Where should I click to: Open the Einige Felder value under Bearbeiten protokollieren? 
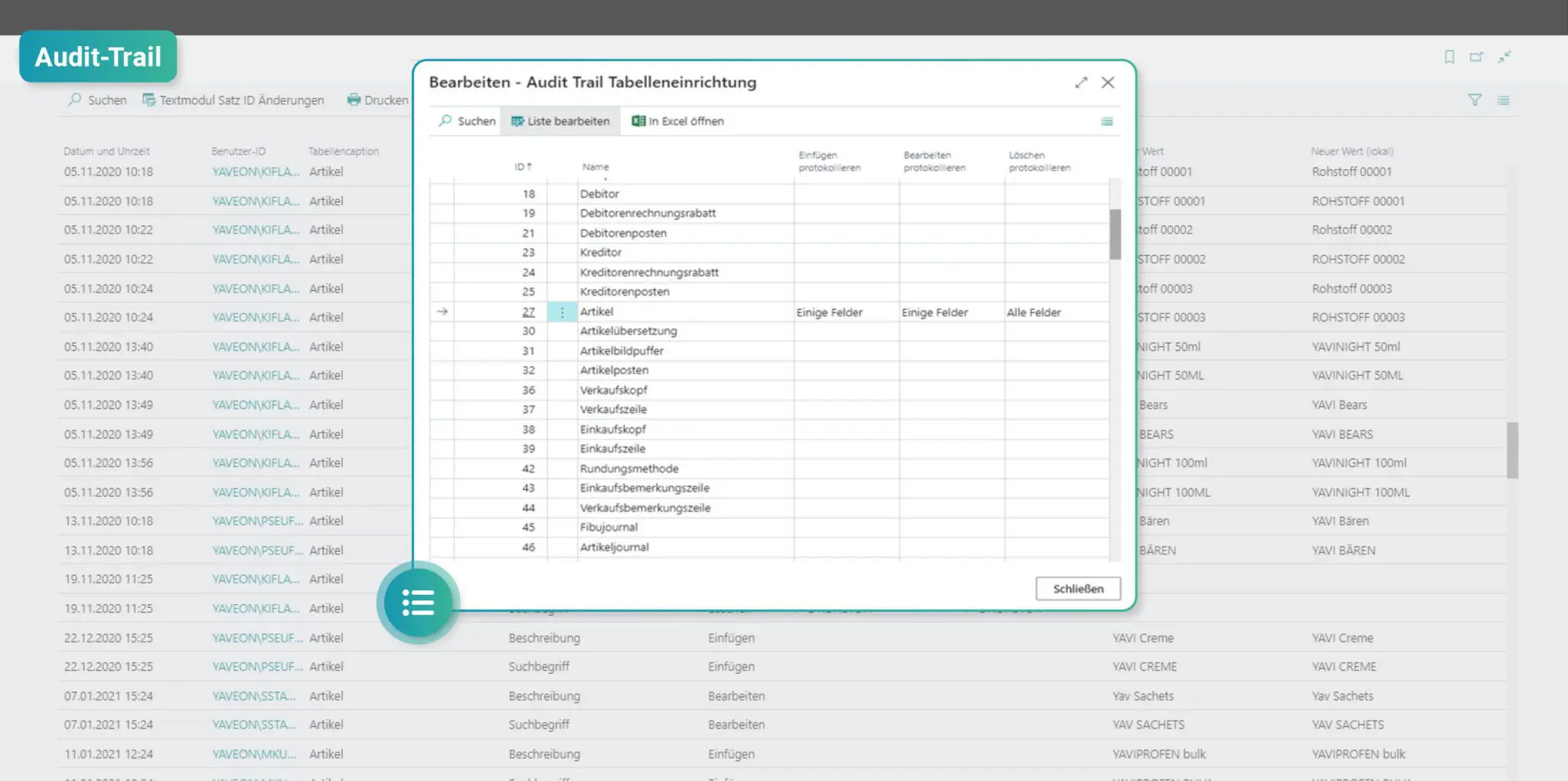point(935,312)
